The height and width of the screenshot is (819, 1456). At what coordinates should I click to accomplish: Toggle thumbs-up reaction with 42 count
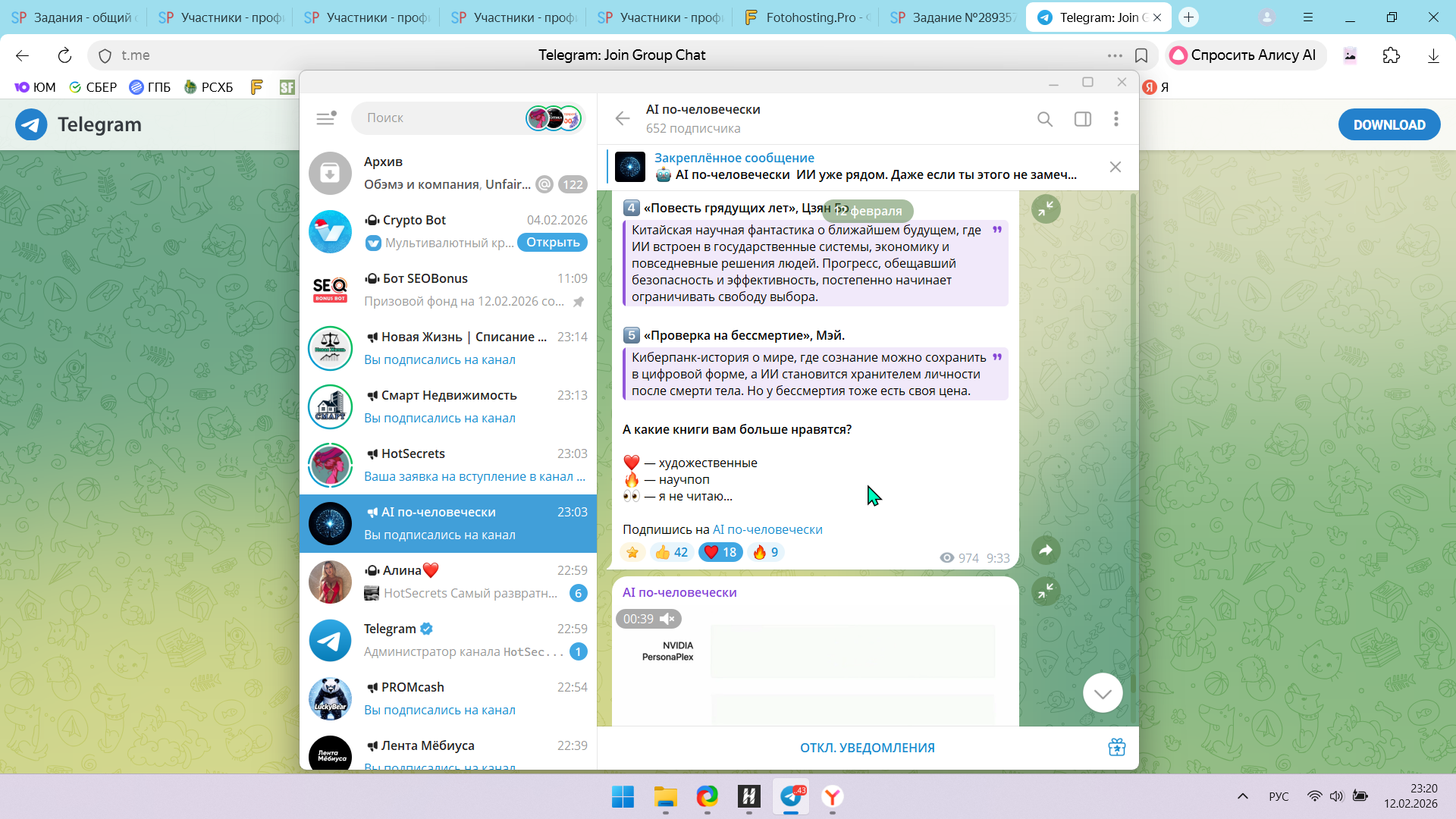(671, 552)
